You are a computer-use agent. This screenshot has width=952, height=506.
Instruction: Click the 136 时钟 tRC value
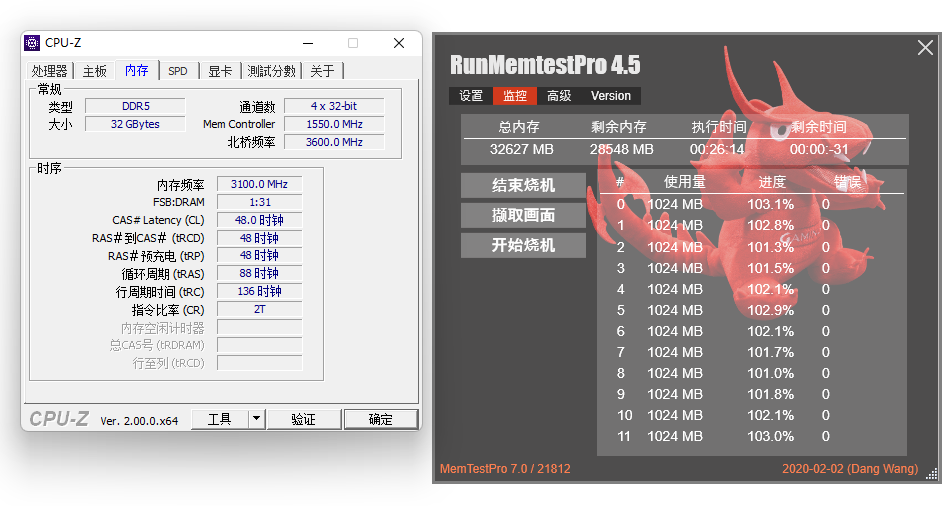pyautogui.click(x=259, y=292)
